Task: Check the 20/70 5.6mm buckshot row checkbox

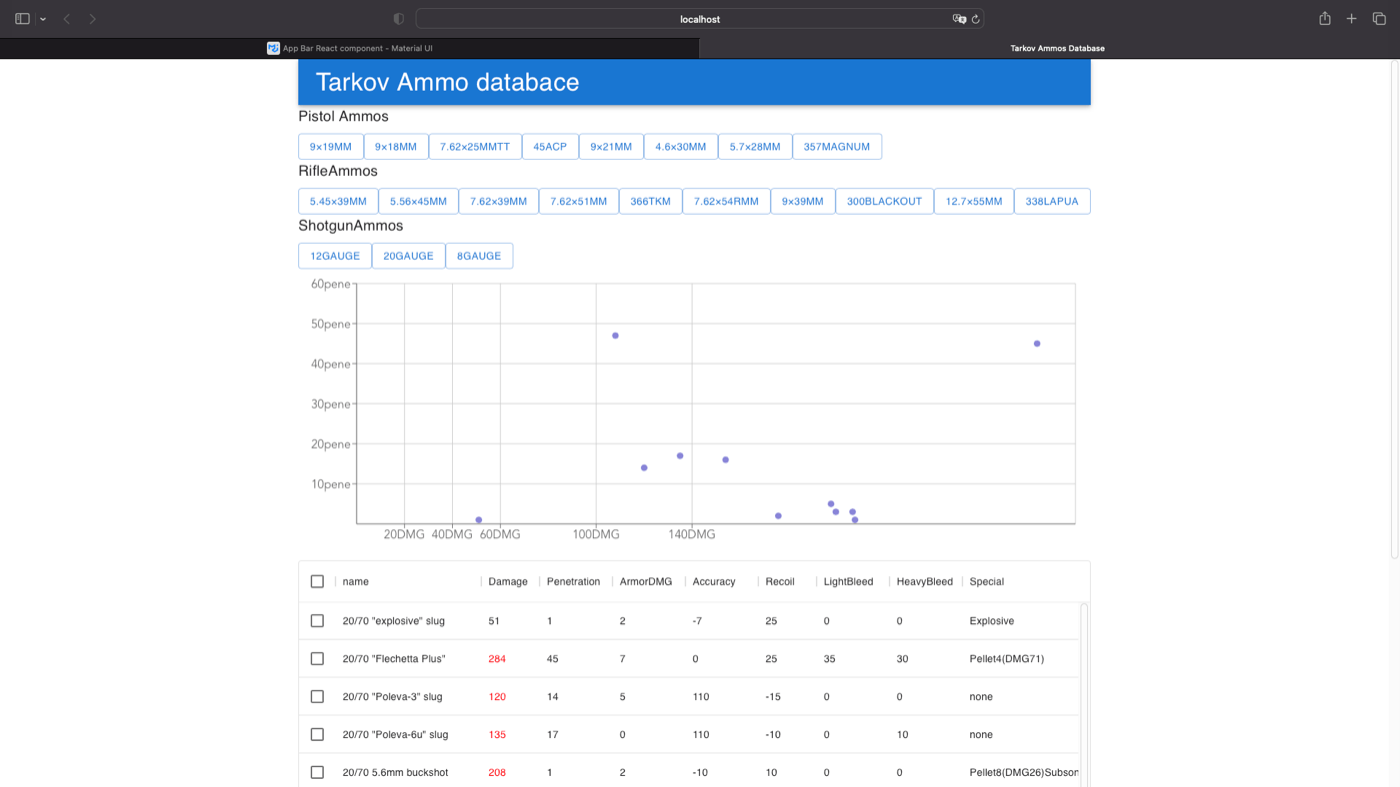Action: point(317,772)
